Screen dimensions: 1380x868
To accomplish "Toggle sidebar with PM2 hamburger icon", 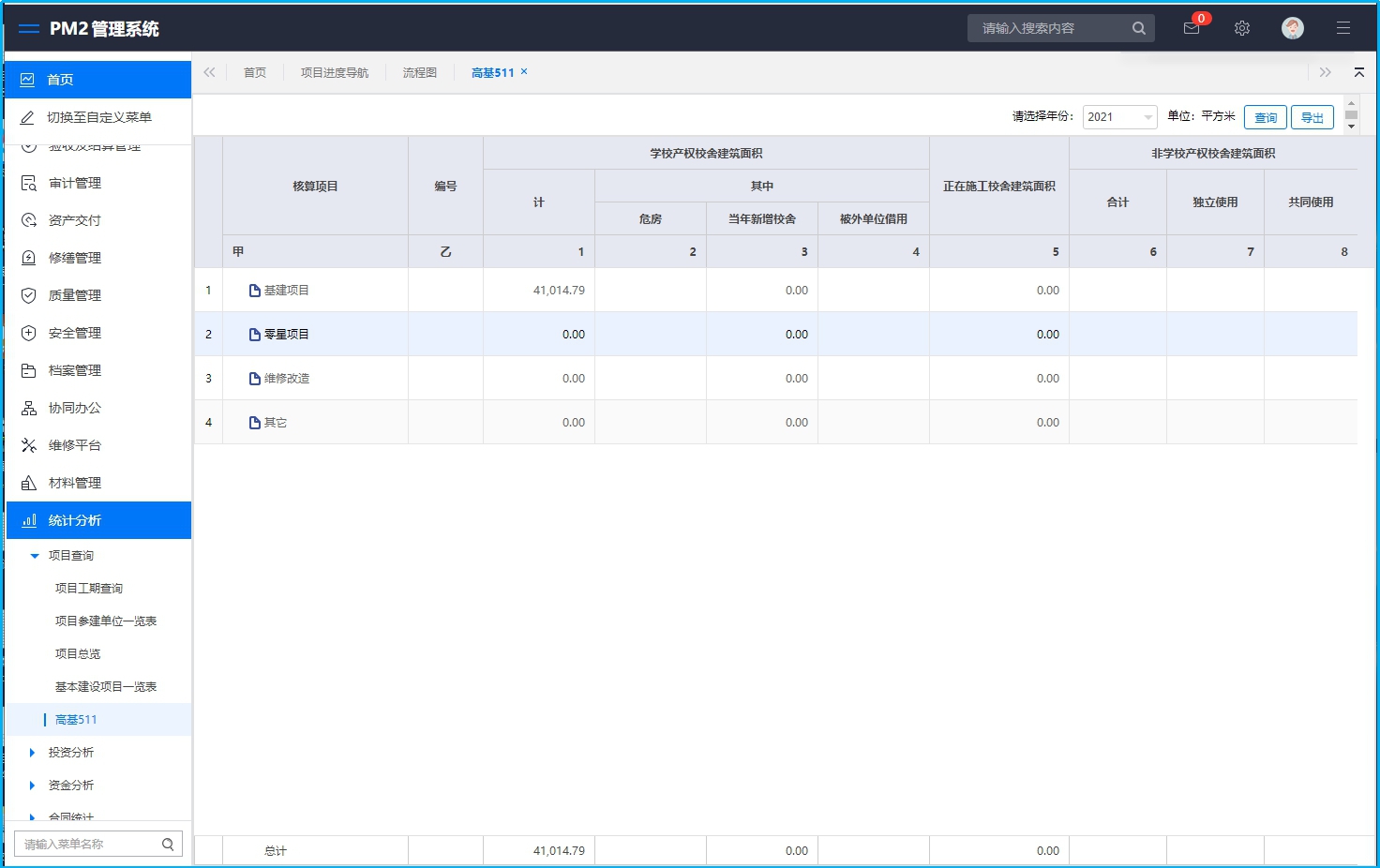I will [x=29, y=29].
